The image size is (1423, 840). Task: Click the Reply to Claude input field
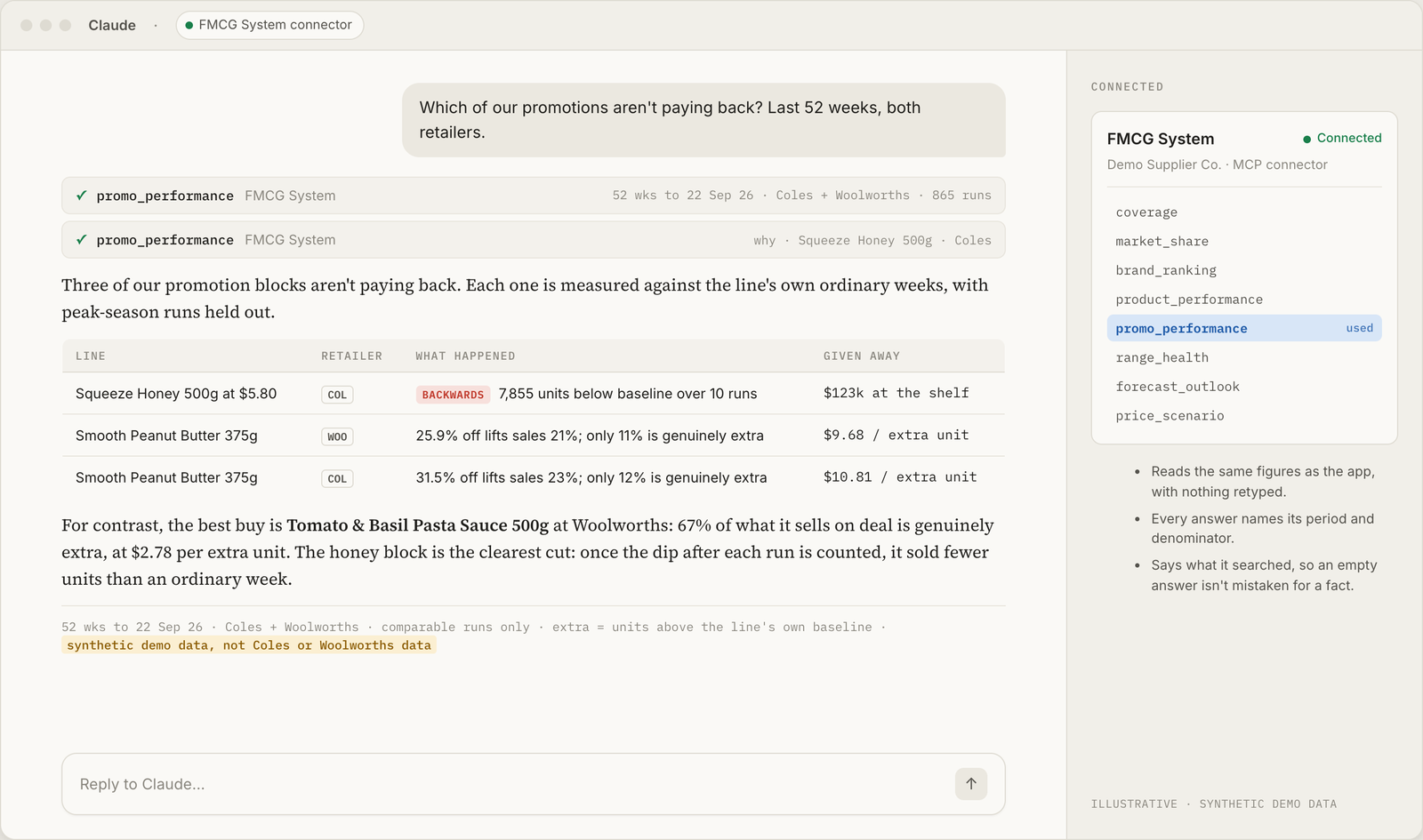click(534, 784)
